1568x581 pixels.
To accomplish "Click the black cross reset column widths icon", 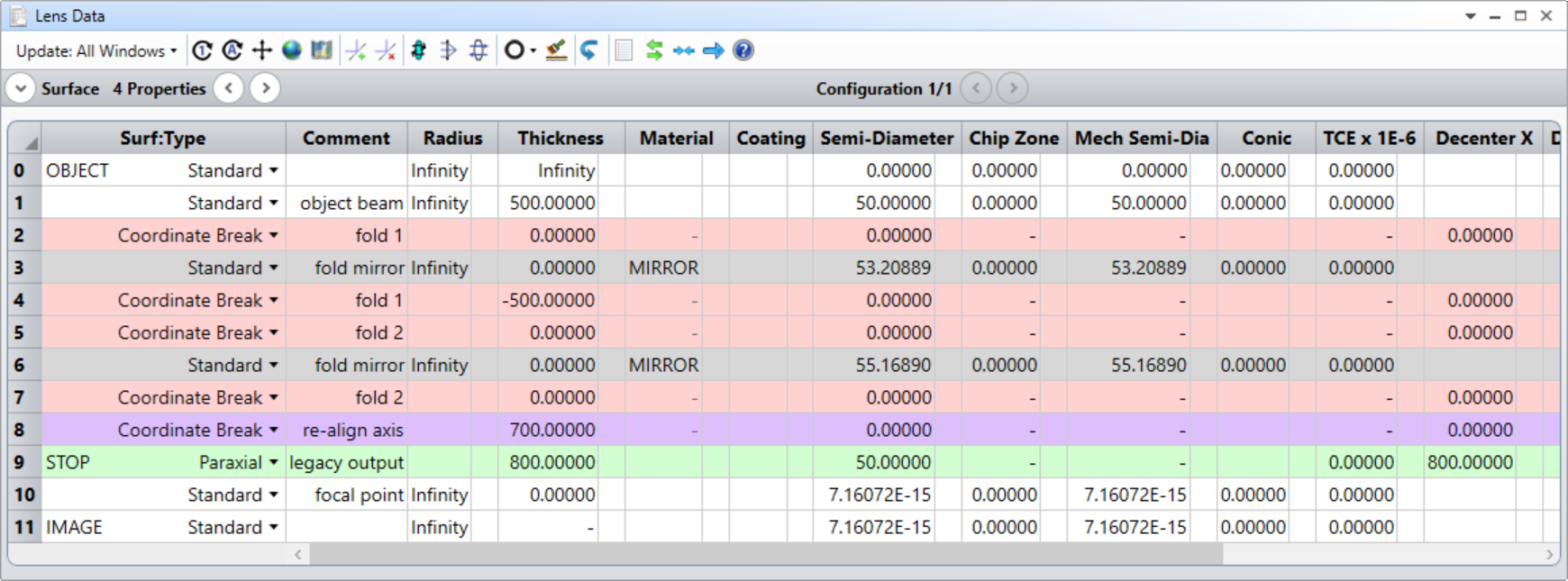I will (261, 50).
